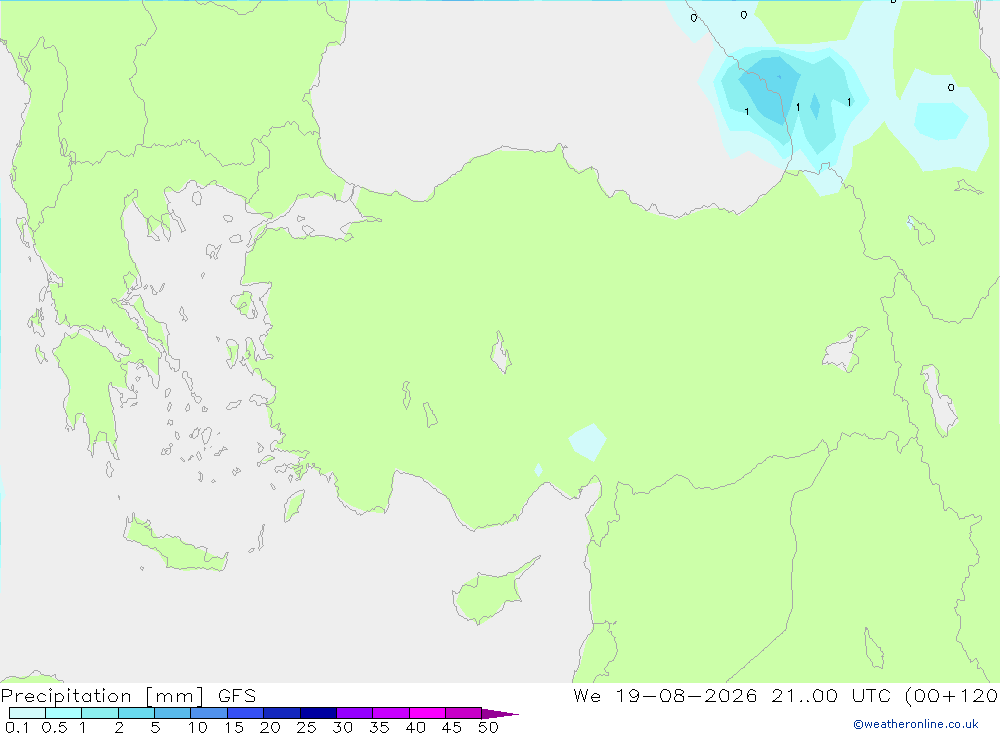This screenshot has height=733, width=1000.
Task: Click the '5' legend scale value
Action: click(x=155, y=727)
